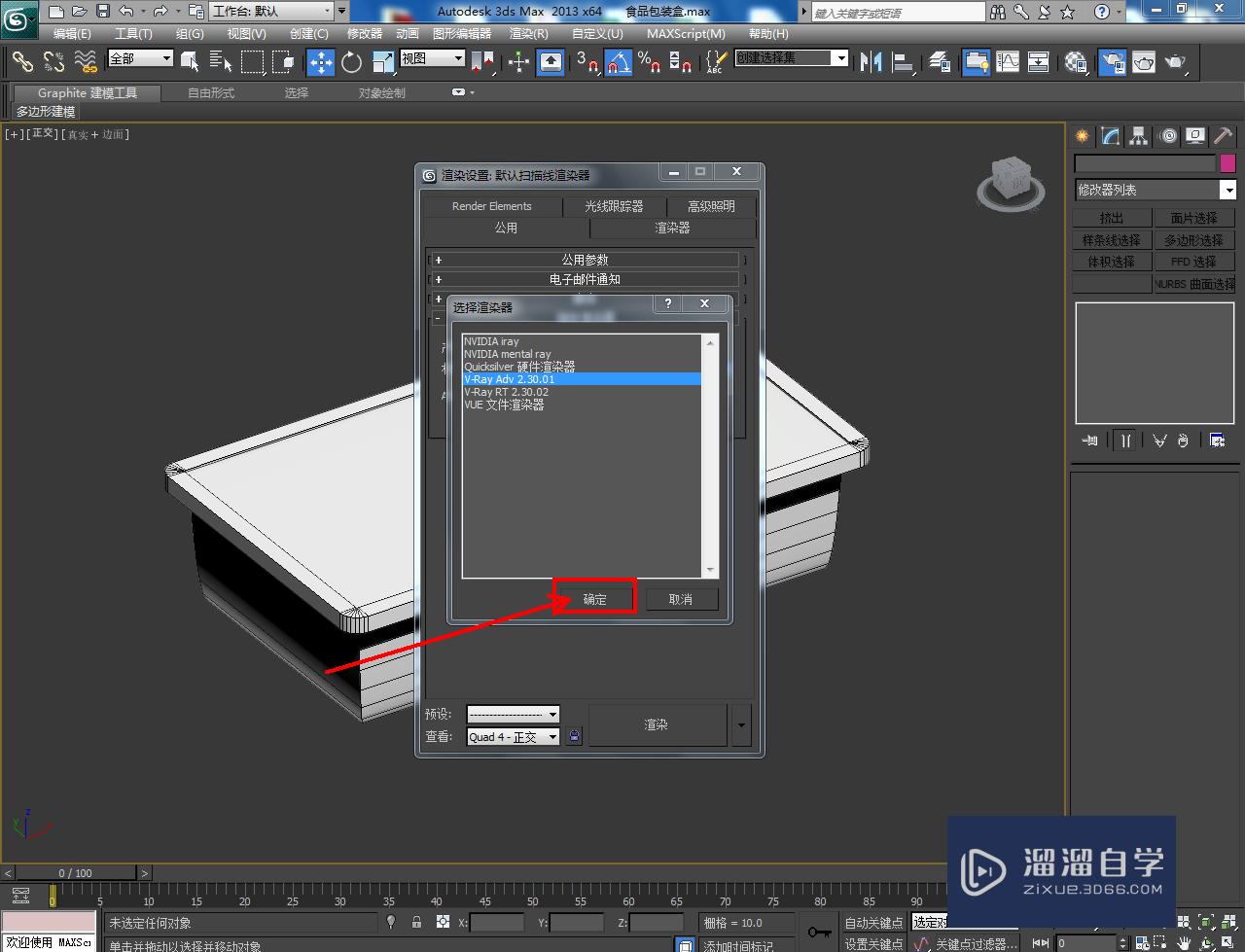This screenshot has height=952, width=1245.
Task: Open the Motion command panel tab
Action: [1168, 136]
